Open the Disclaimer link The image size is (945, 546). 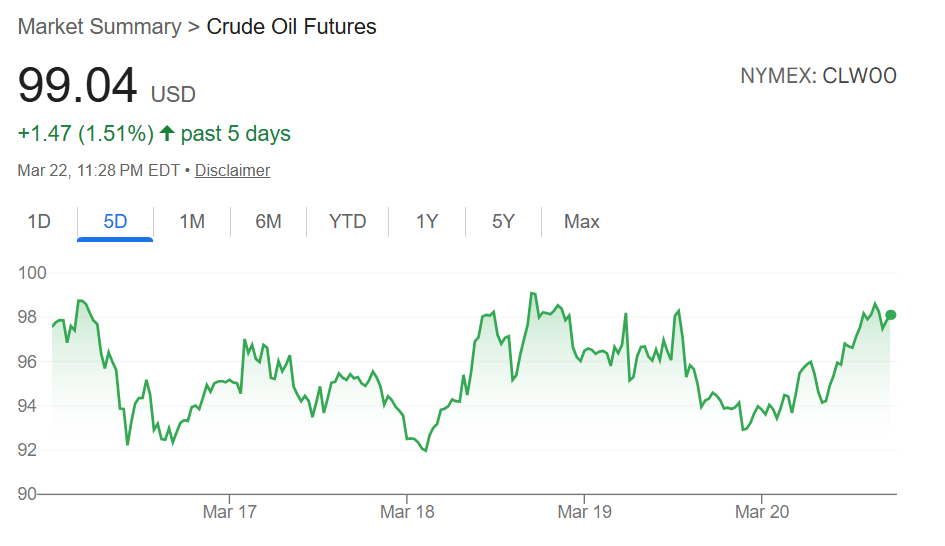pos(232,171)
